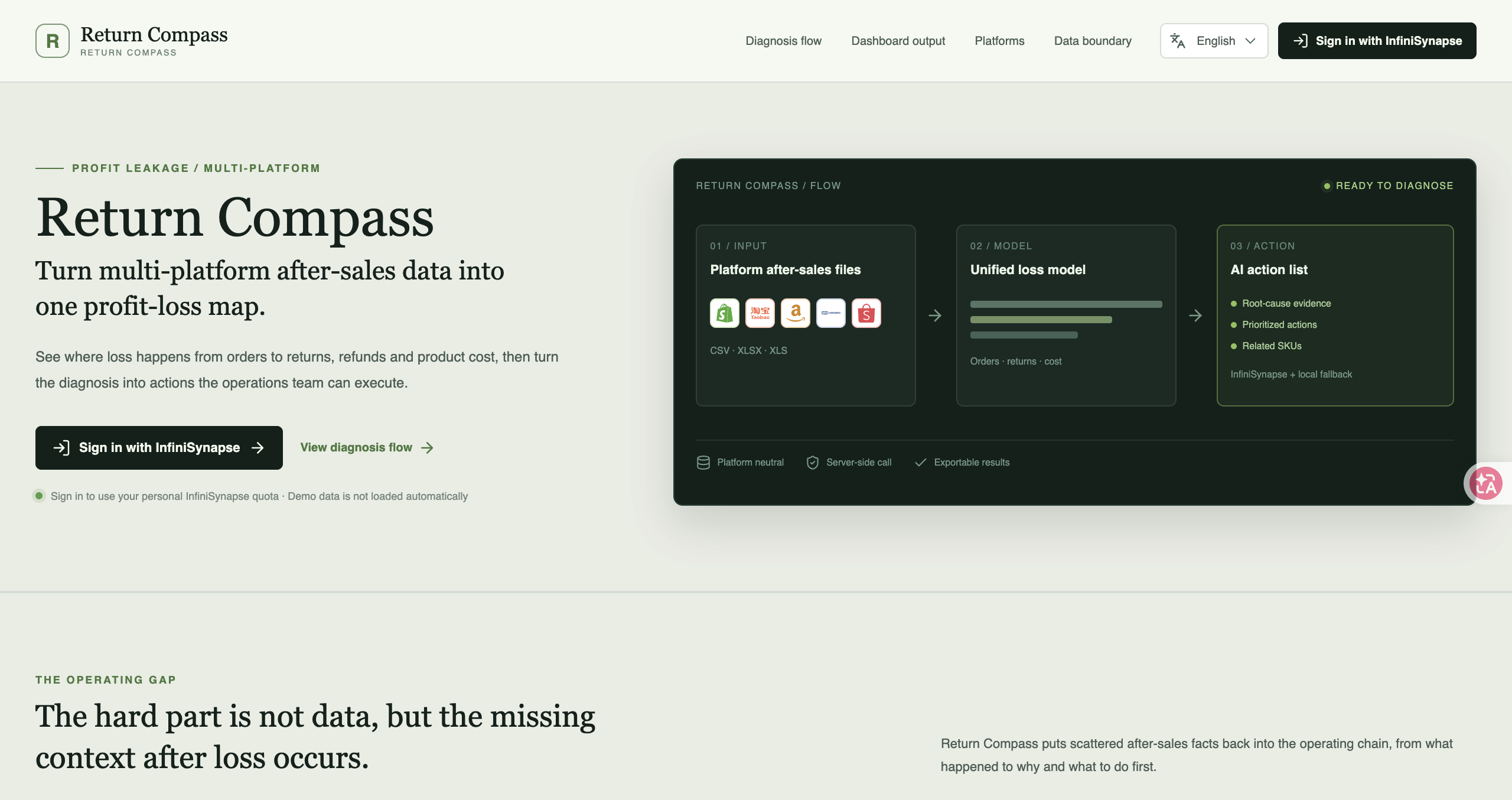The width and height of the screenshot is (1512, 800).
Task: Click the Server-side call shield icon
Action: point(813,463)
